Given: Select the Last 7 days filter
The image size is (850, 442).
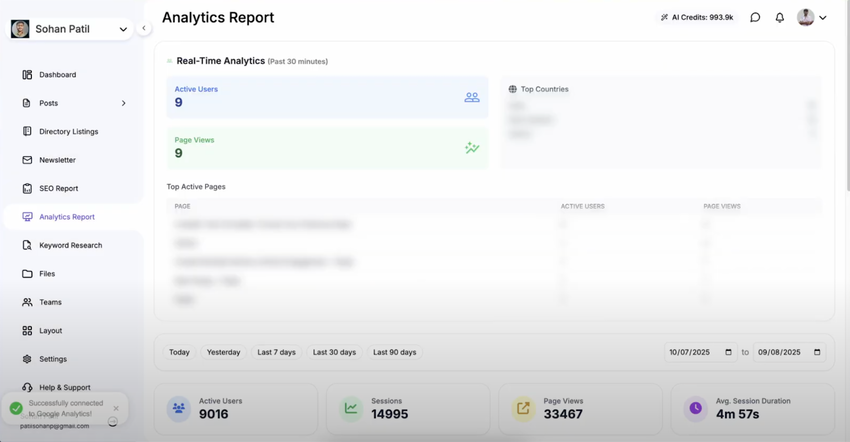Looking at the screenshot, I should [x=276, y=352].
